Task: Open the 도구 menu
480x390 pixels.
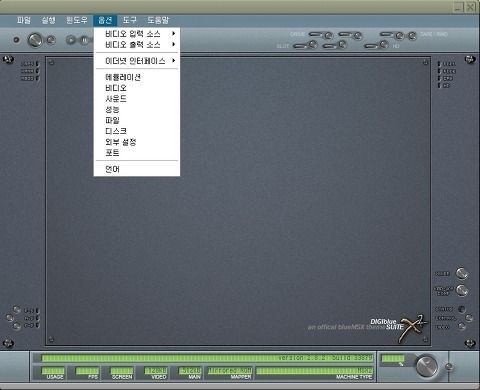Action: pyautogui.click(x=129, y=20)
